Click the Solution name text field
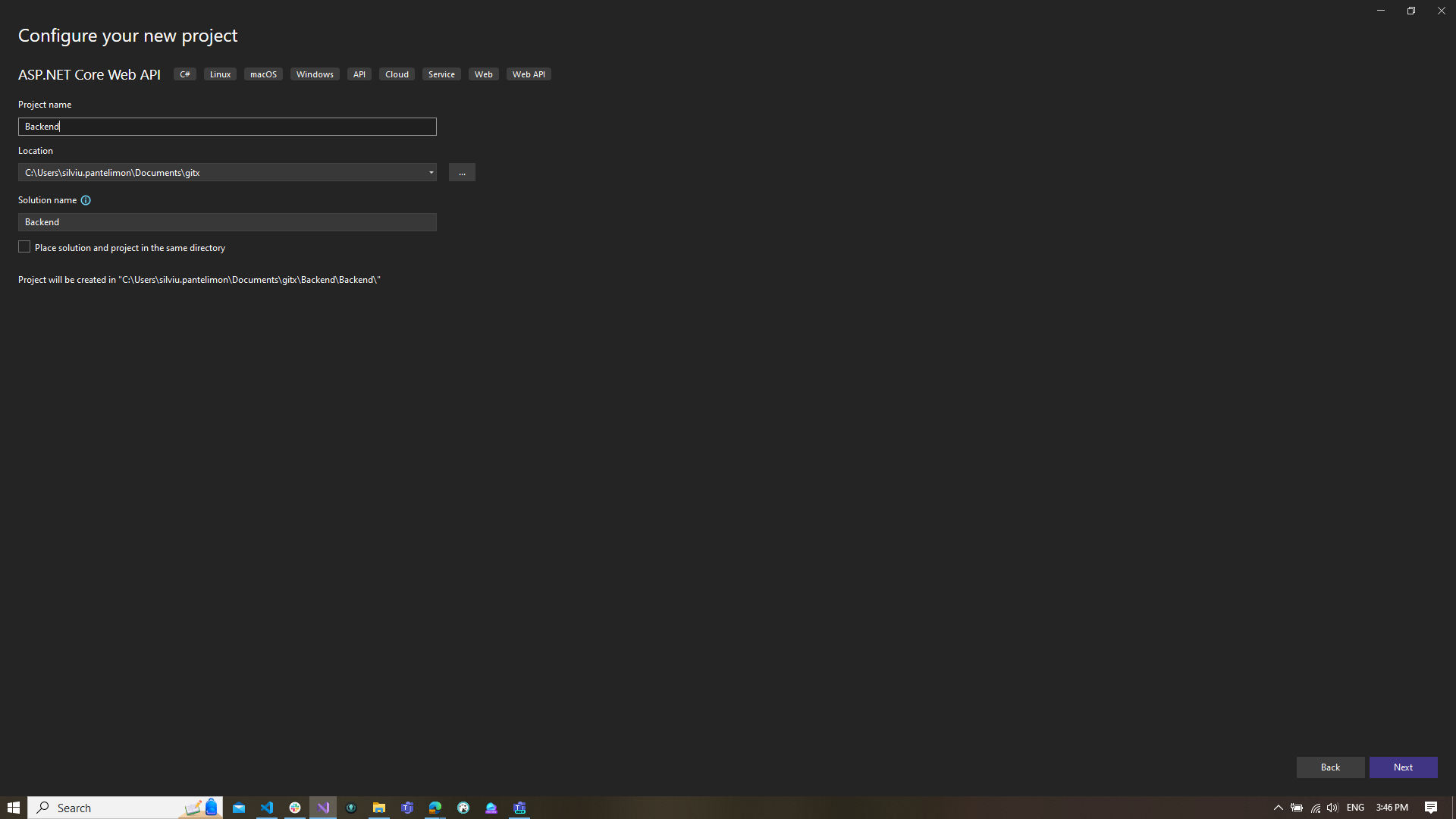The height and width of the screenshot is (819, 1456). click(227, 222)
